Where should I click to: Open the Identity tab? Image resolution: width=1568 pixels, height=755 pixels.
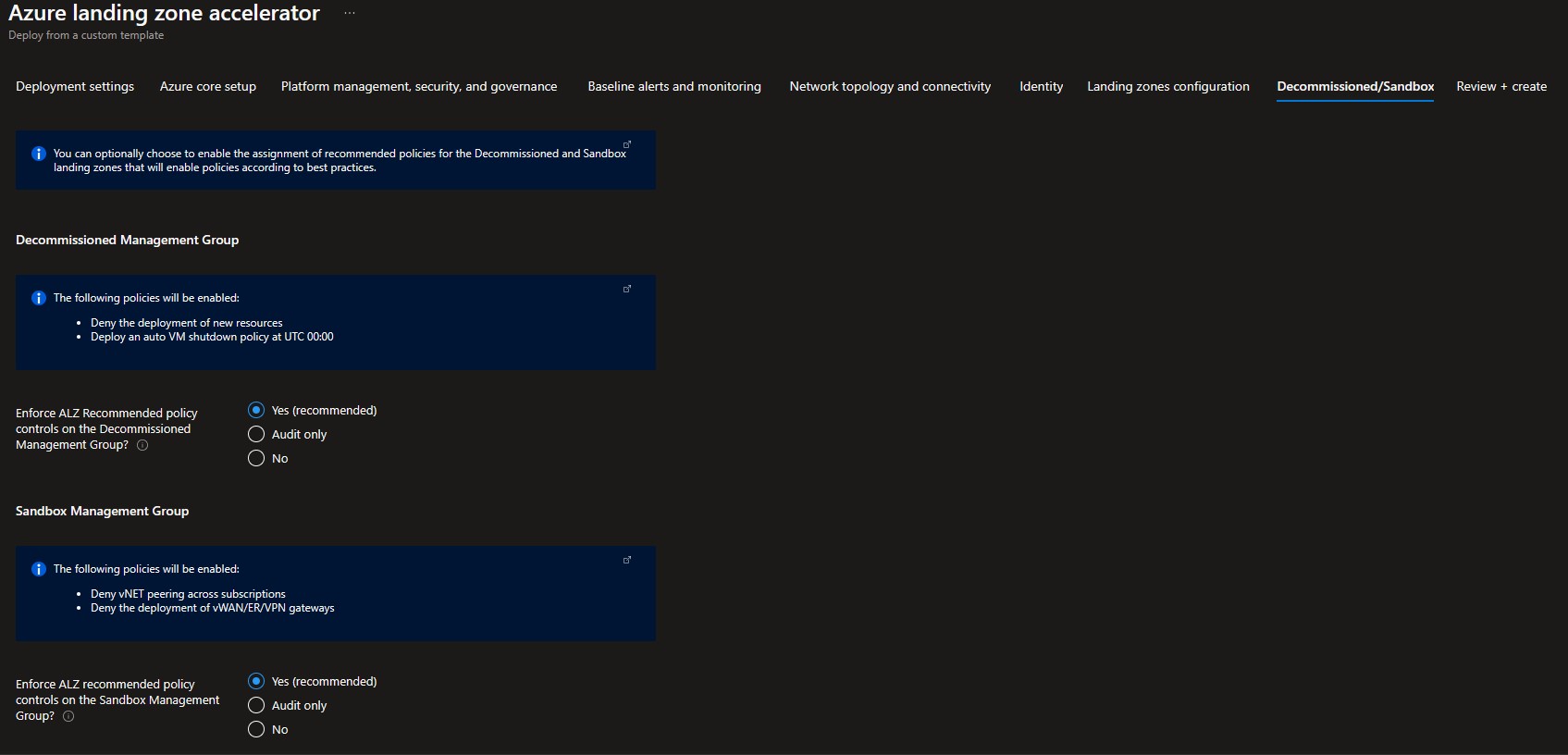pyautogui.click(x=1041, y=86)
